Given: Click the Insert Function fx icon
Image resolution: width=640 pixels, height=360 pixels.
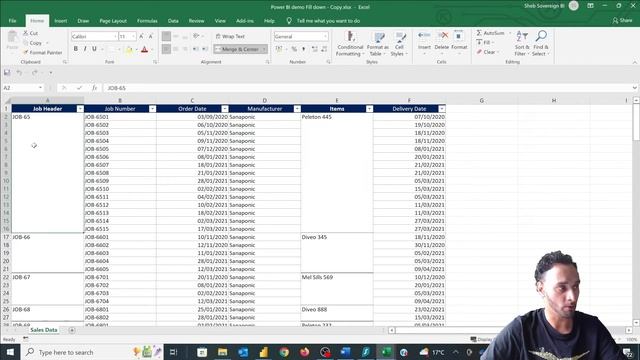Looking at the screenshot, I should click(x=94, y=88).
